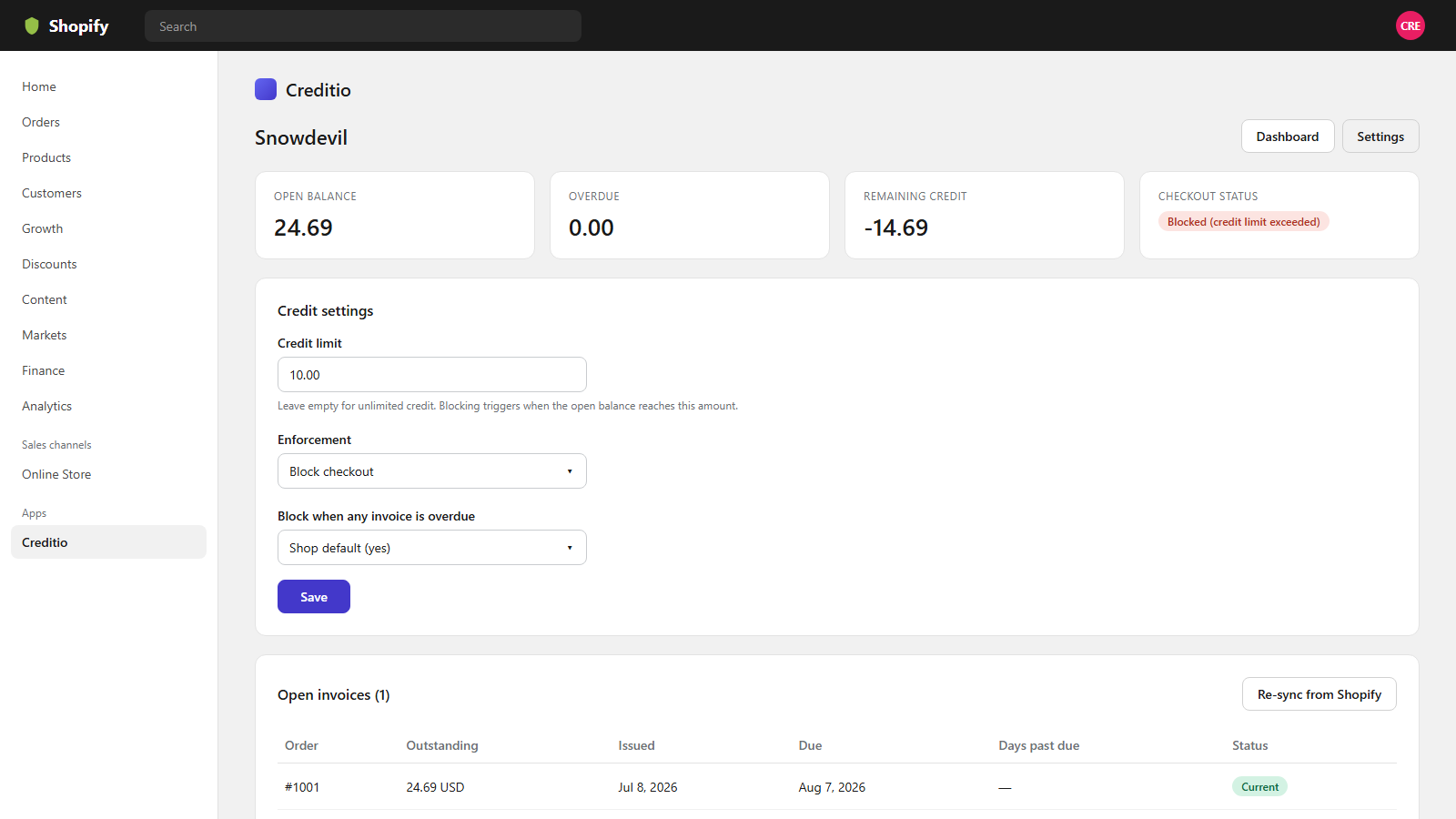The image size is (1456, 819).
Task: Click the Issued column header
Action: pyautogui.click(x=636, y=745)
